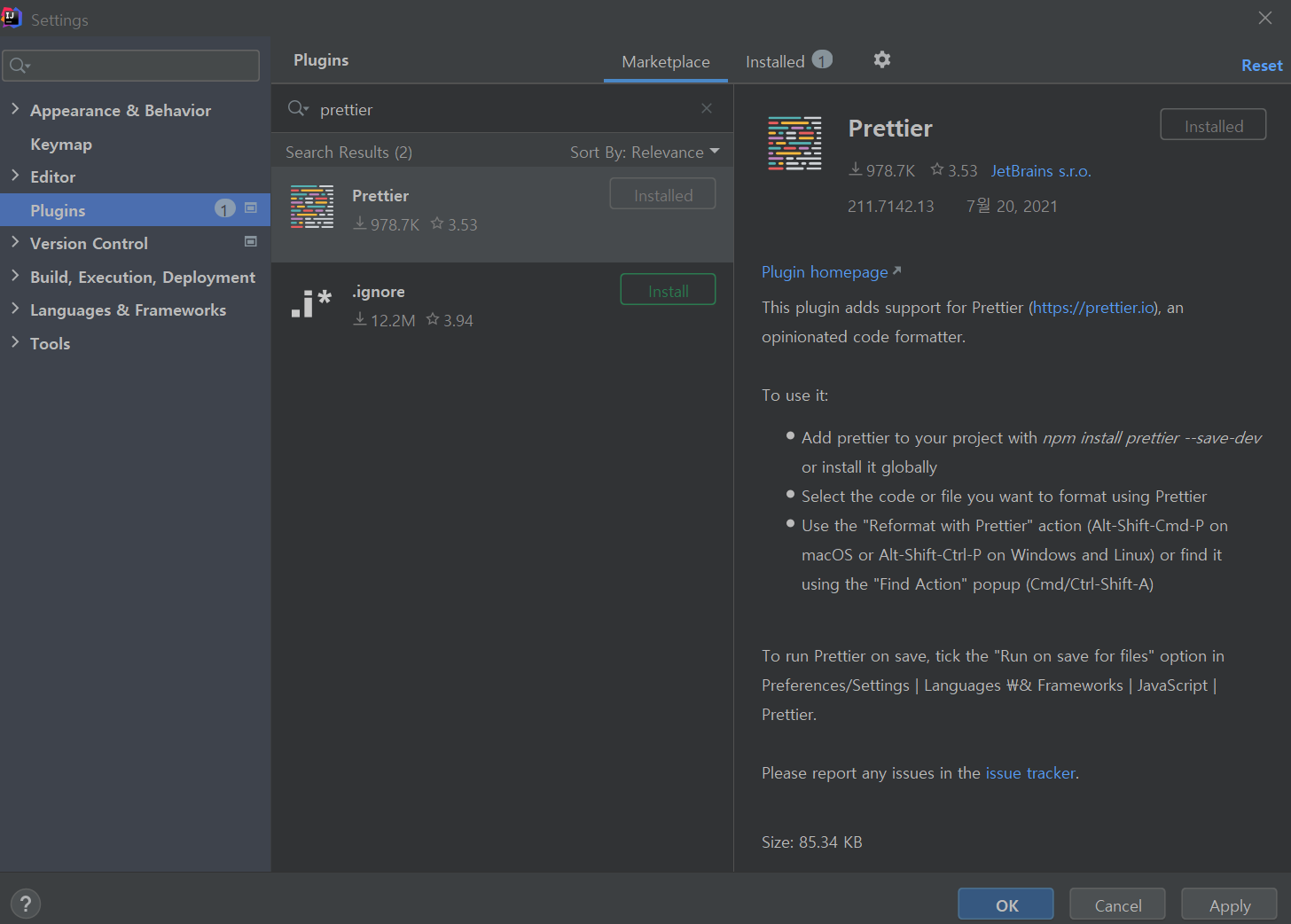Click the Cancel button

pyautogui.click(x=1118, y=904)
